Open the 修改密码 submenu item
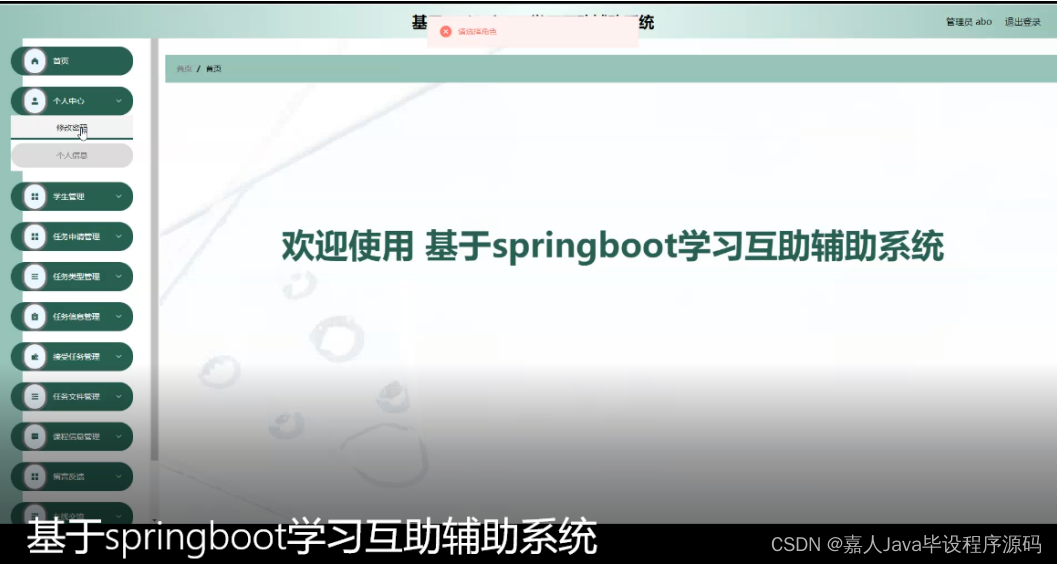 pyautogui.click(x=72, y=127)
